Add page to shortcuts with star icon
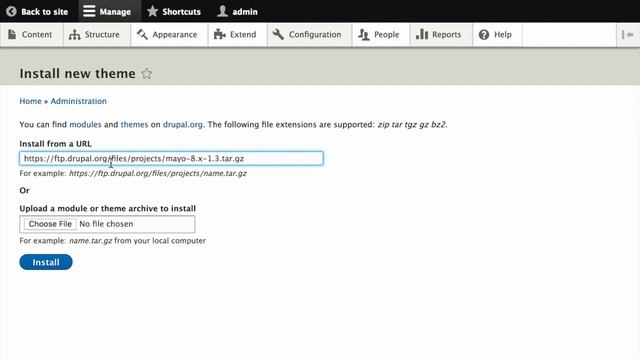The width and height of the screenshot is (640, 360). 147,73
